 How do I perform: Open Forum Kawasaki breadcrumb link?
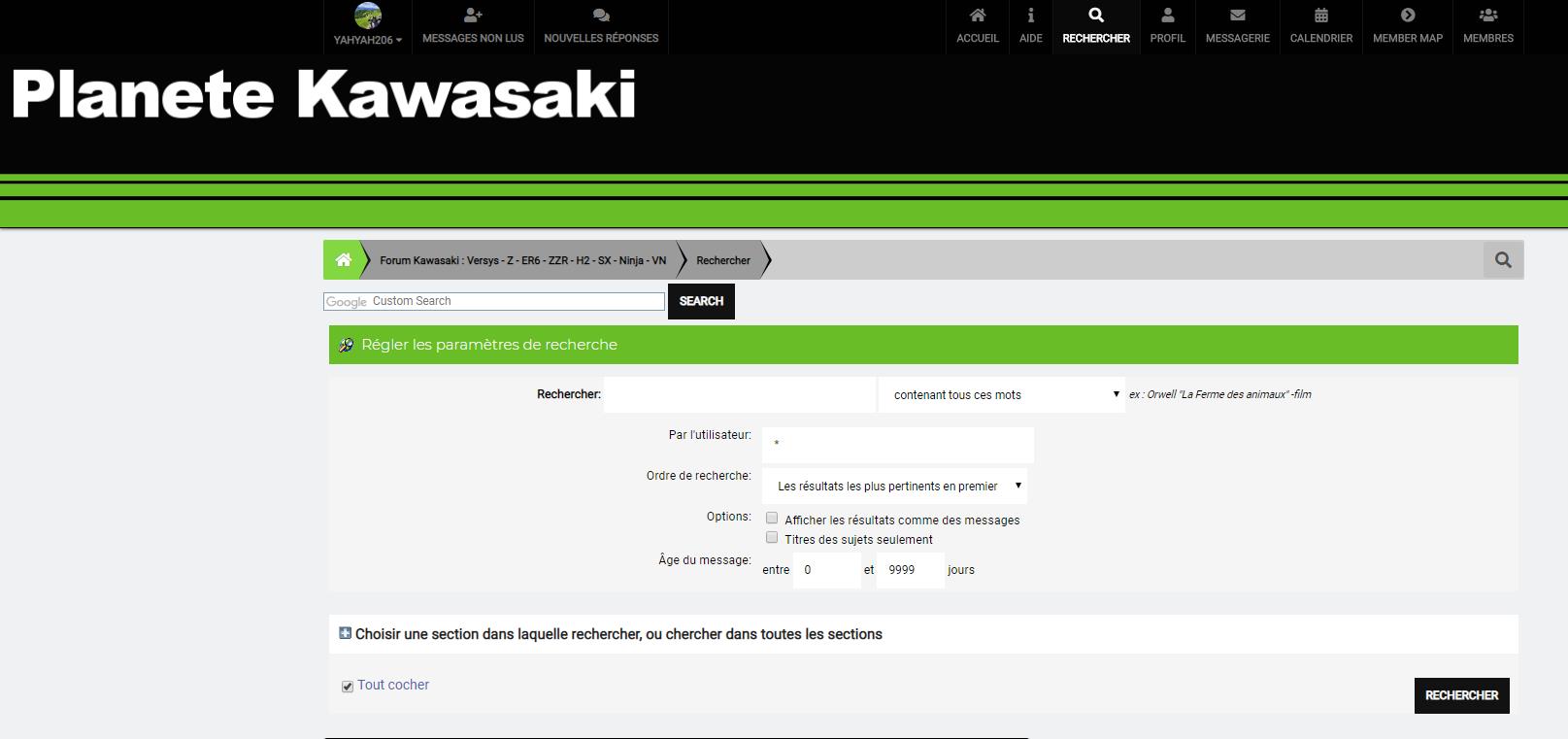[522, 260]
